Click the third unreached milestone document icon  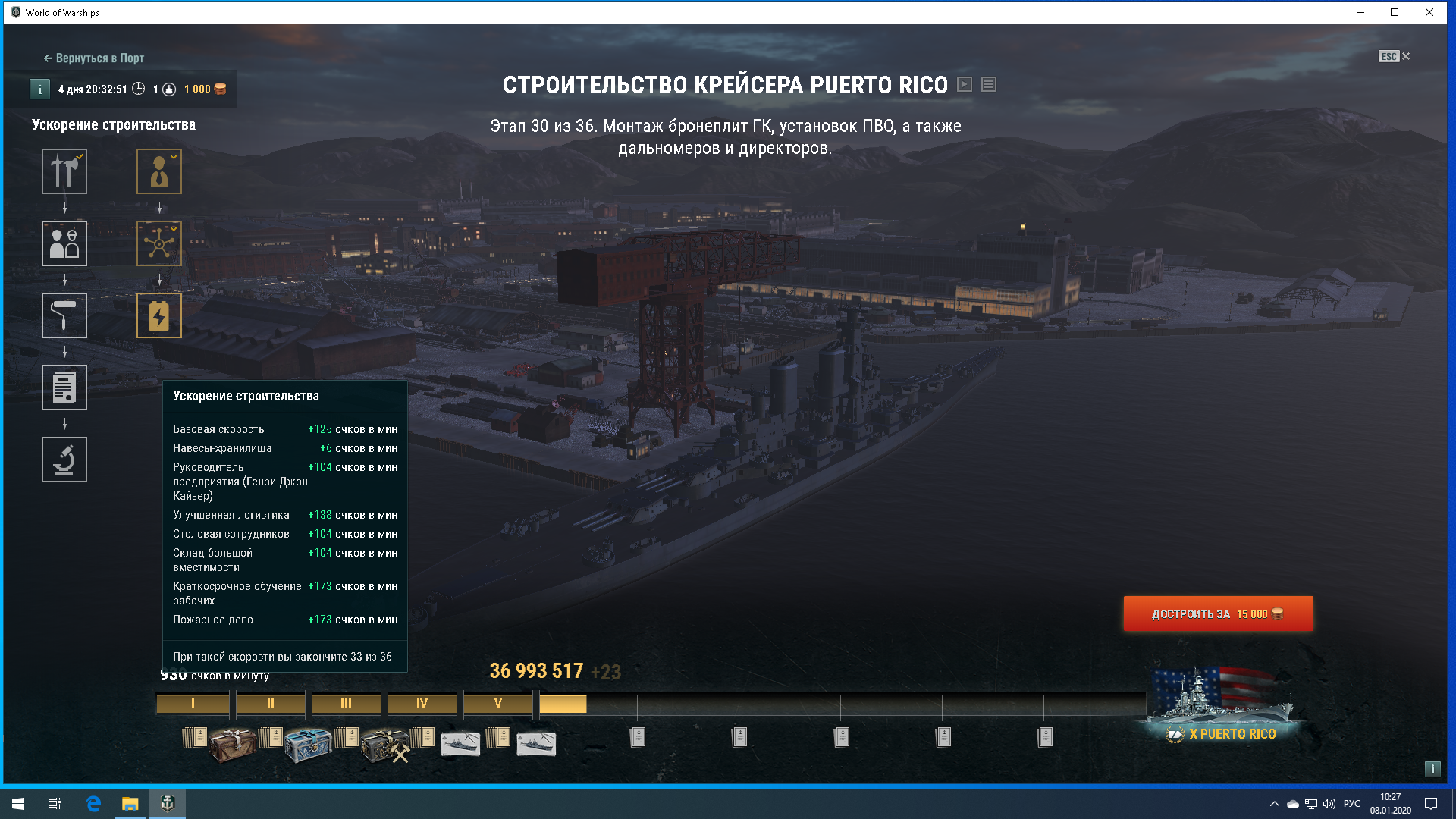click(x=841, y=736)
